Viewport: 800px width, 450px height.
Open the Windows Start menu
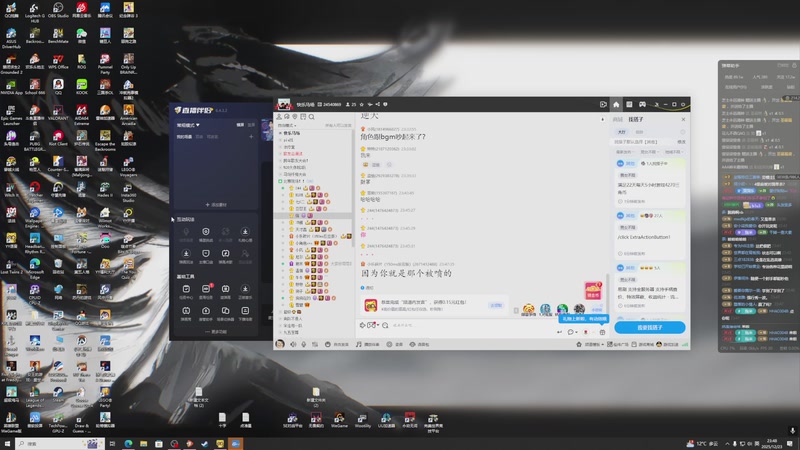[7, 444]
